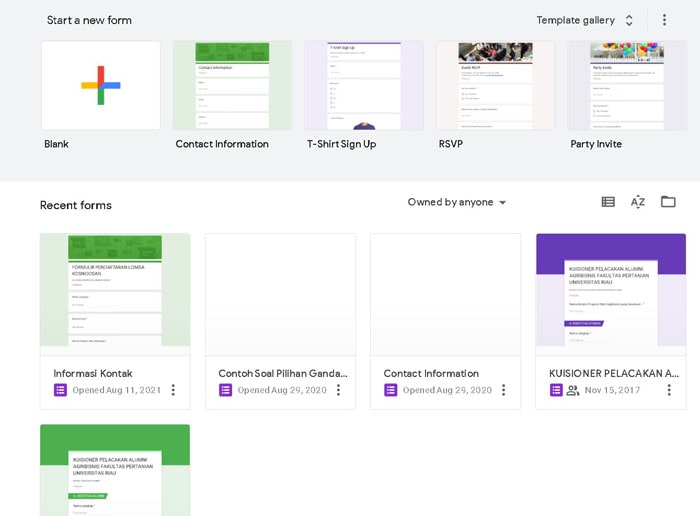This screenshot has width=700, height=516.
Task: Open the AZ sort options
Action: [x=638, y=202]
